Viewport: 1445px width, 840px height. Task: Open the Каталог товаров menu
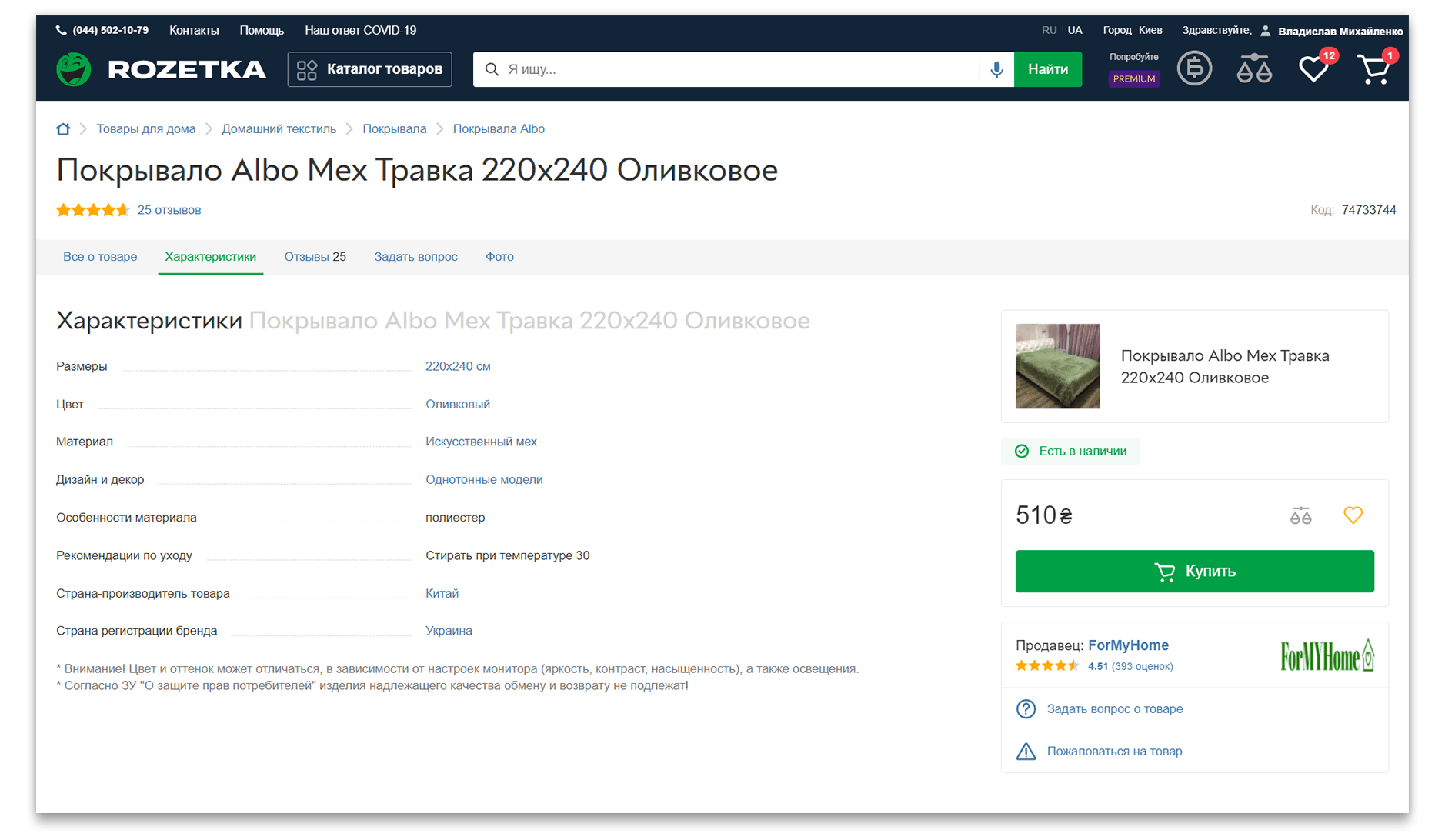click(x=369, y=69)
